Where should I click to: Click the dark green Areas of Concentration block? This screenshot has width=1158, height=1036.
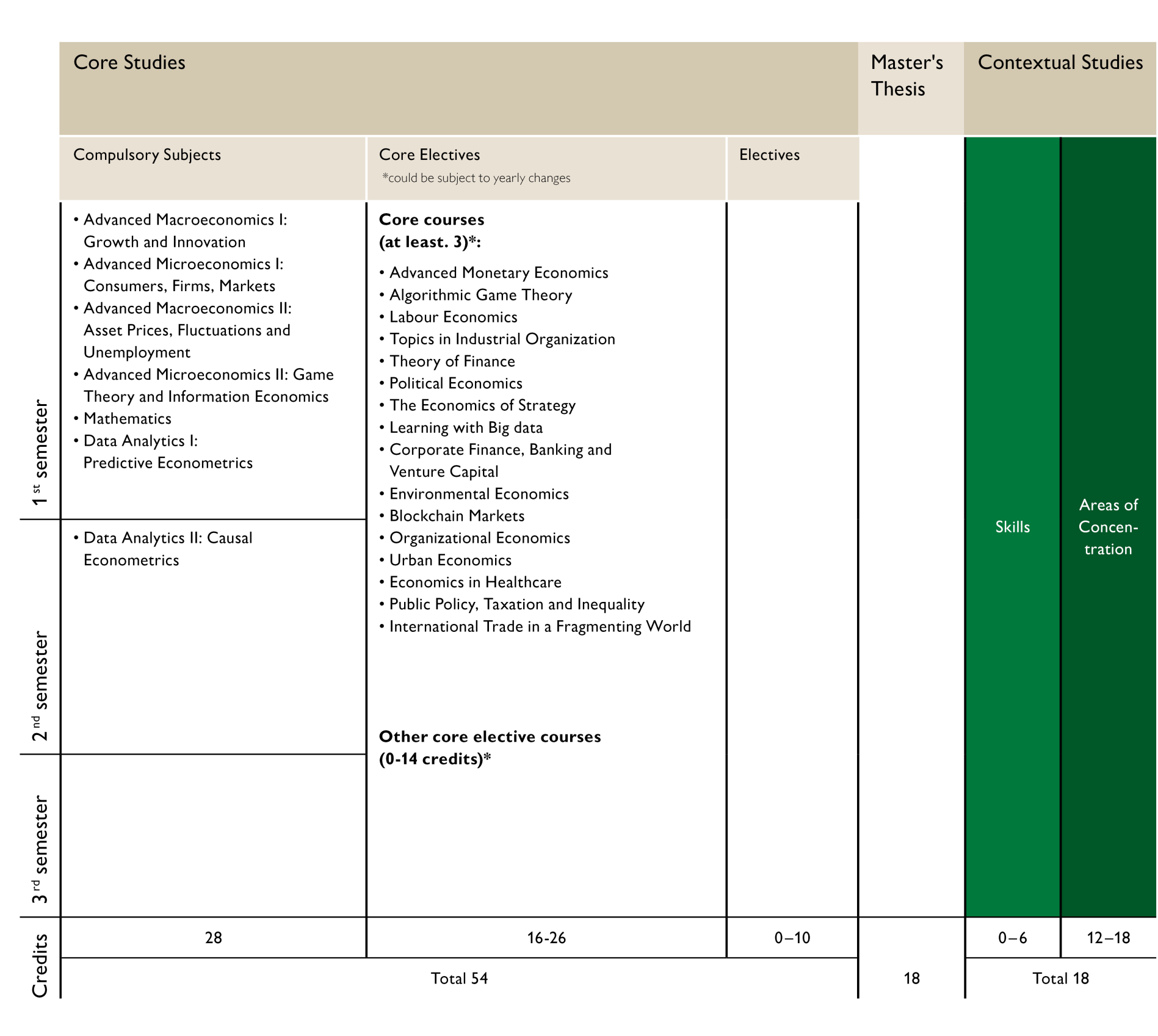coord(1108,527)
